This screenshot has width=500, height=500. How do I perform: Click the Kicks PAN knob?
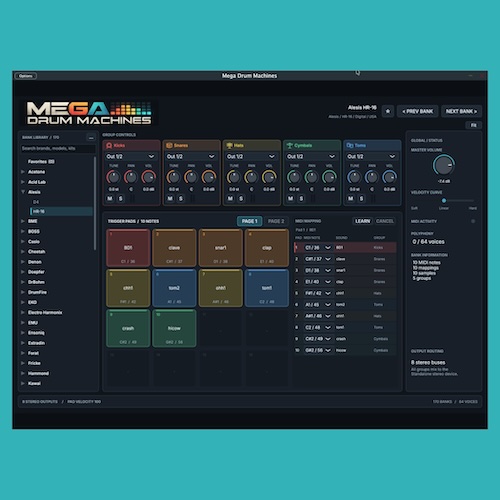point(131,177)
